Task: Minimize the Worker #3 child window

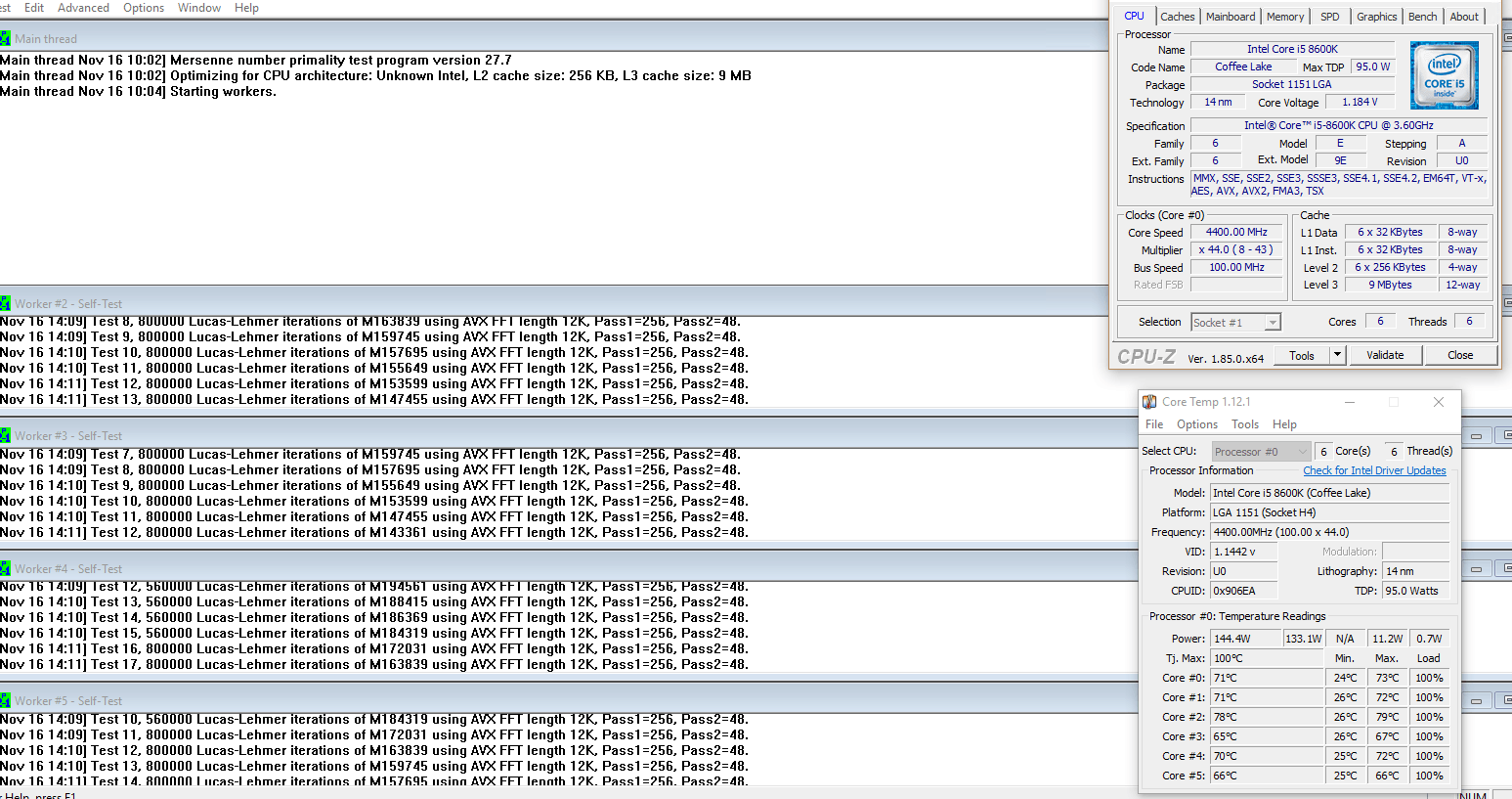Action: click(x=1477, y=436)
